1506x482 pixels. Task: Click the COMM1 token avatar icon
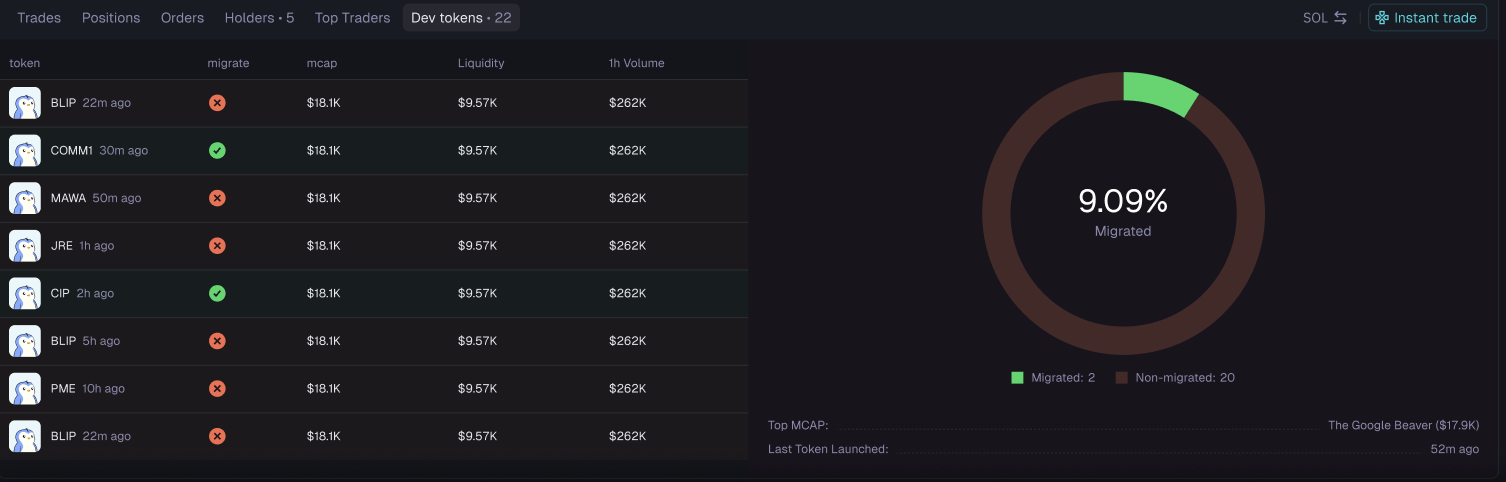[x=25, y=151]
